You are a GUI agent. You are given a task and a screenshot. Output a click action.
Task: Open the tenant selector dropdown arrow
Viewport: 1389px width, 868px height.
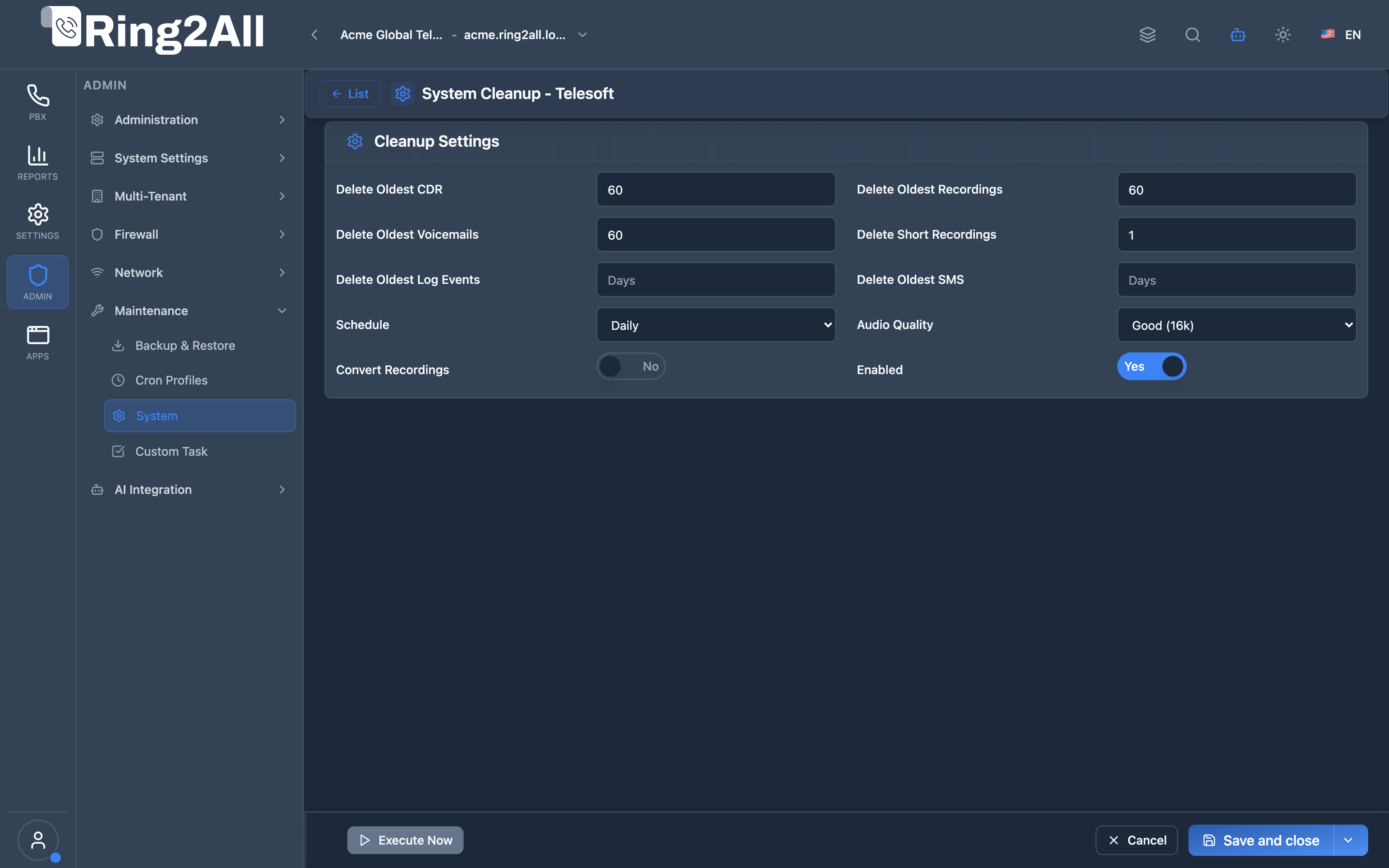583,35
